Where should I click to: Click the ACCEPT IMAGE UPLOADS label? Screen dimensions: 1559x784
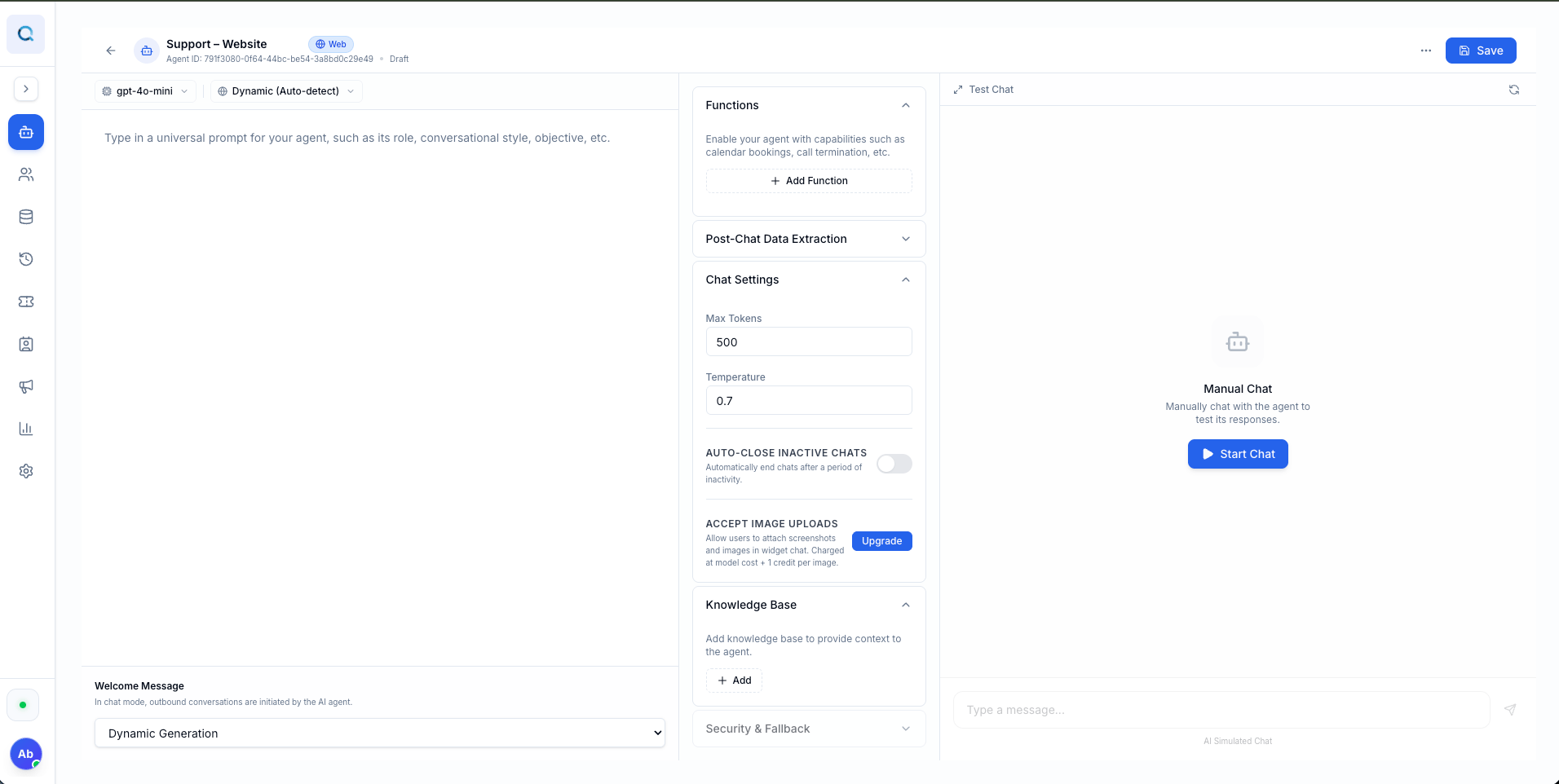coord(772,524)
